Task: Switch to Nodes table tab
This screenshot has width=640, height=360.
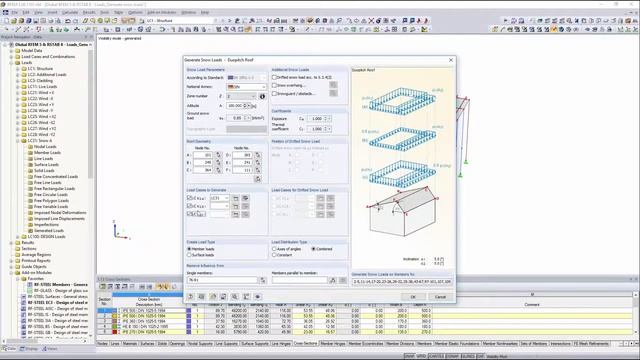Action: point(102,344)
